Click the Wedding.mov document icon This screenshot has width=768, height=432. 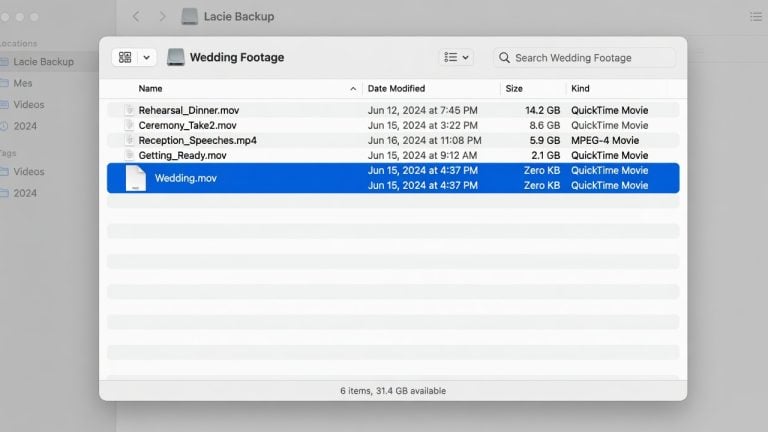coord(136,178)
